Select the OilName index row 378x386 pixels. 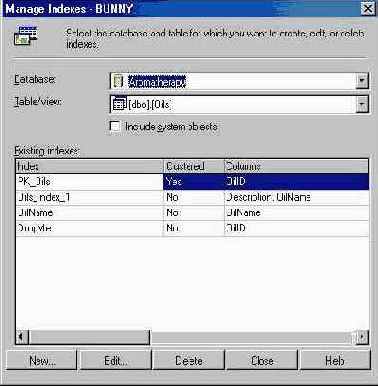(192, 213)
